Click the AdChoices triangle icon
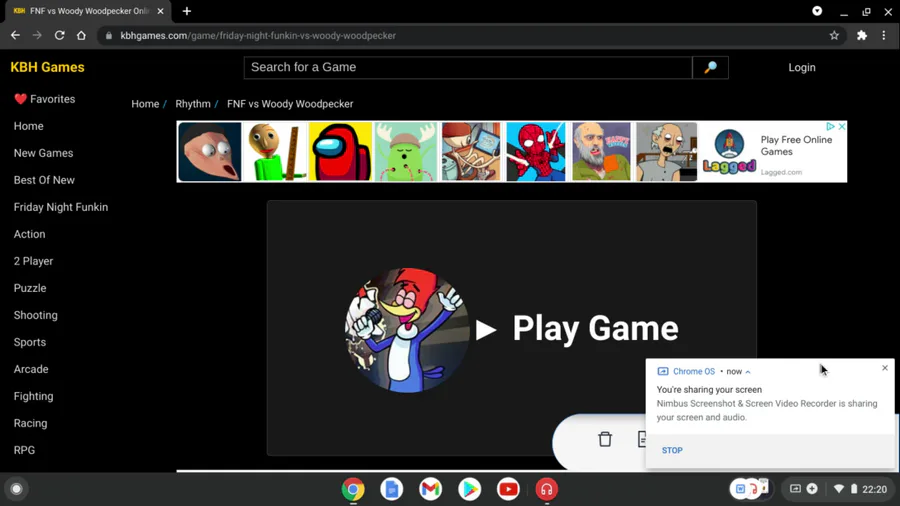This screenshot has width=900, height=506. [x=830, y=126]
